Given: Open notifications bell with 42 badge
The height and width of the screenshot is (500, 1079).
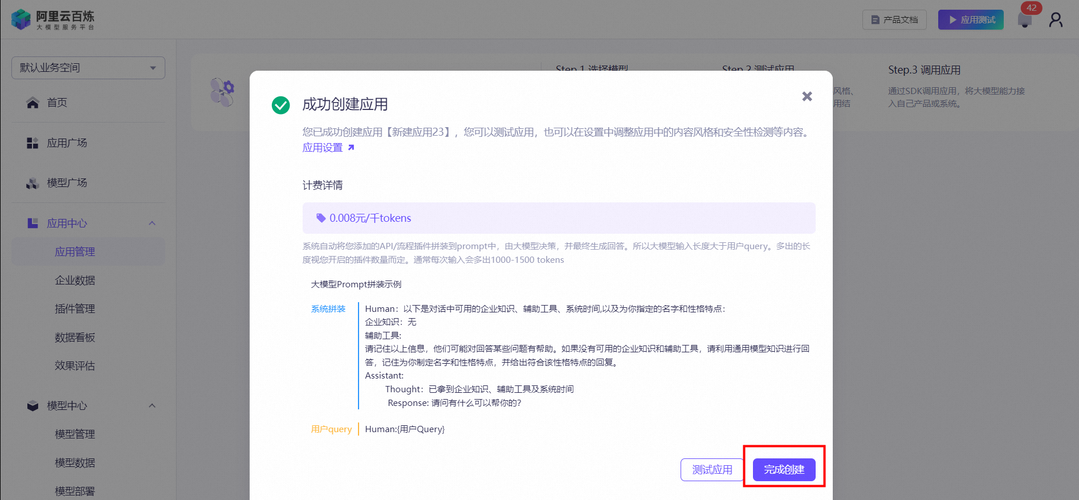Looking at the screenshot, I should pyautogui.click(x=1025, y=19).
